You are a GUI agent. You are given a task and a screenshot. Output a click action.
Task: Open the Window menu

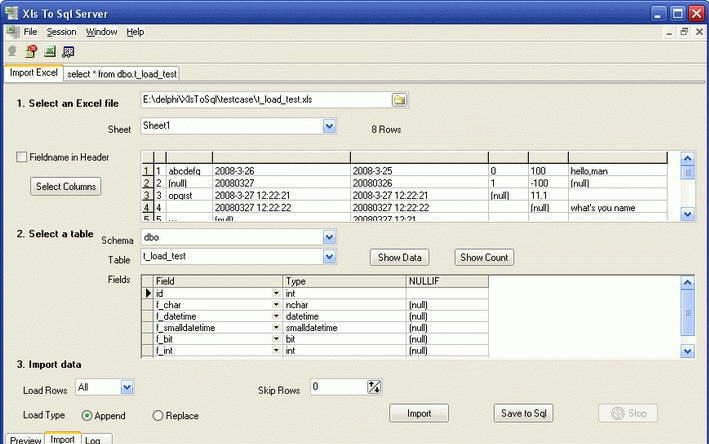coord(102,32)
